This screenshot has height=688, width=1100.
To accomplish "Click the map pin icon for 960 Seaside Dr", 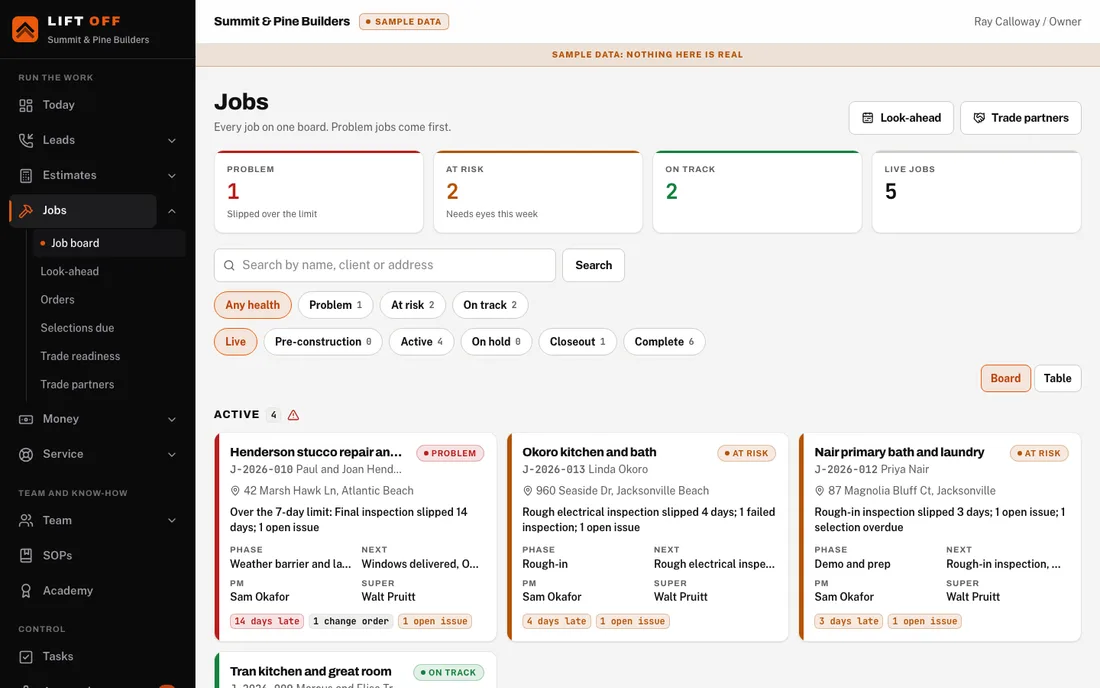I will coord(528,491).
